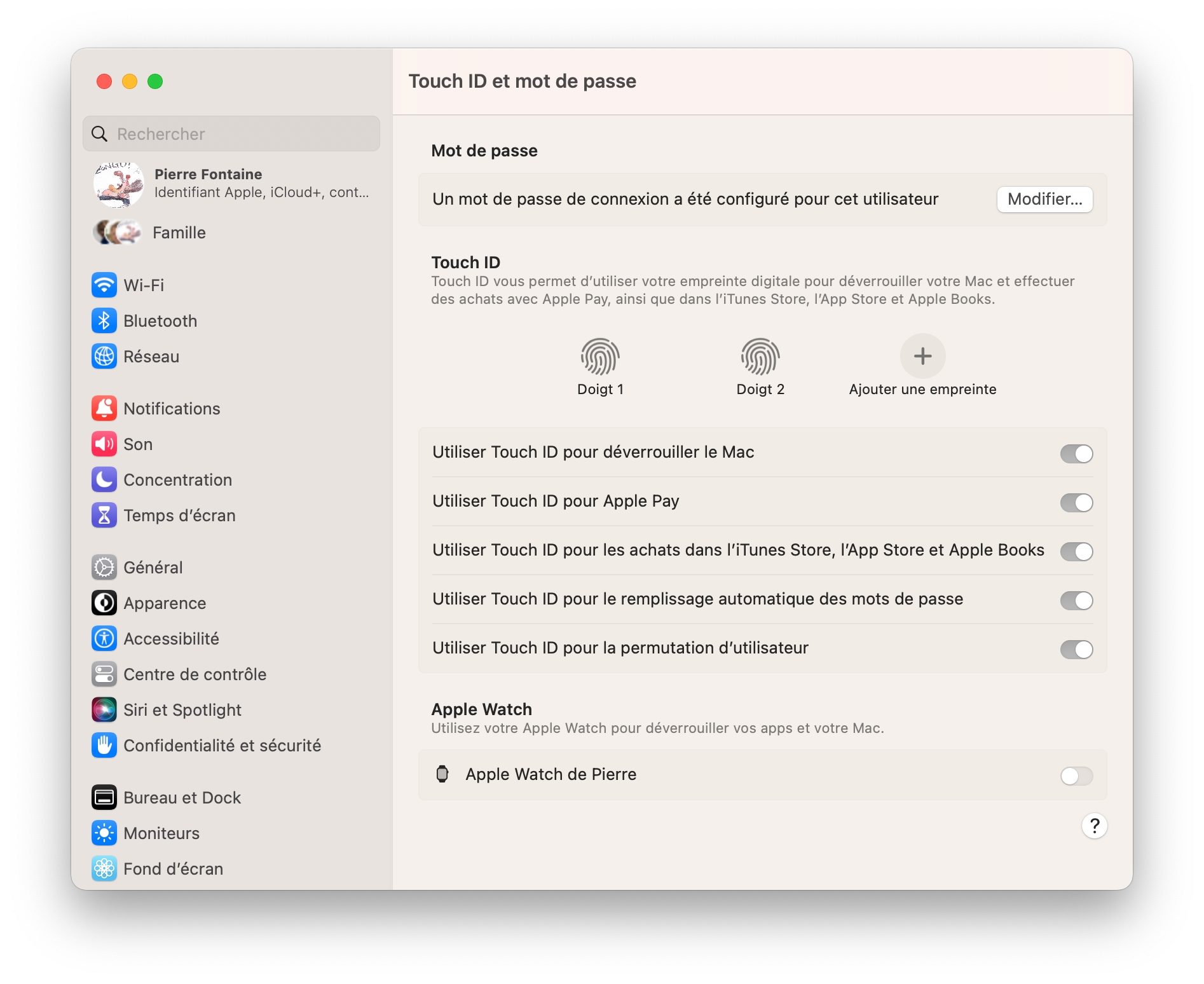This screenshot has width=1204, height=984.
Task: Click the Temps d'écran label
Action: [179, 516]
